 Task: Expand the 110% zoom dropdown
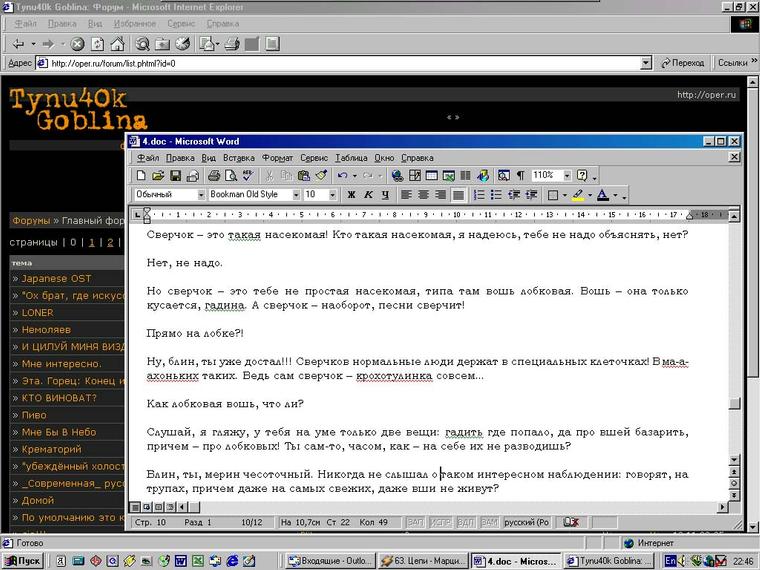click(x=565, y=176)
